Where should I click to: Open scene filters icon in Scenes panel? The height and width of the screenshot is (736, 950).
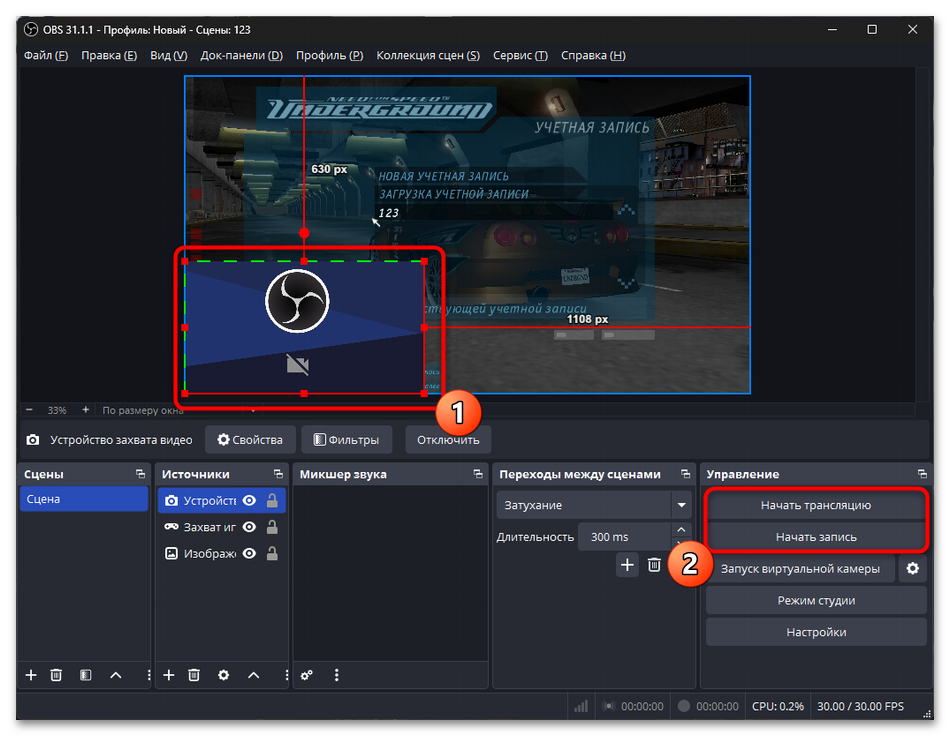point(85,675)
